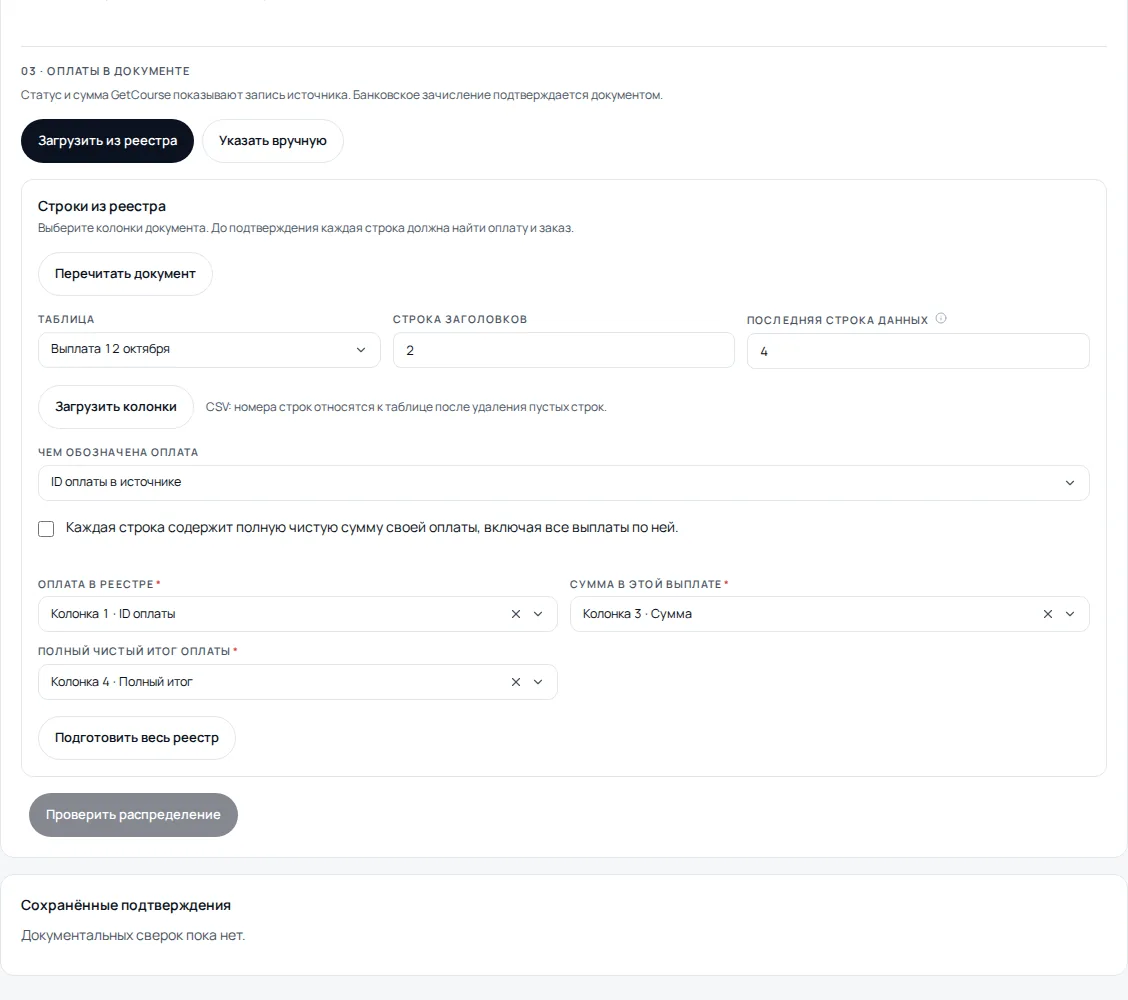Screen dimensions: 1128x1000
Task: Open the Чем обозначена оплата dropdown
Action: 563,483
